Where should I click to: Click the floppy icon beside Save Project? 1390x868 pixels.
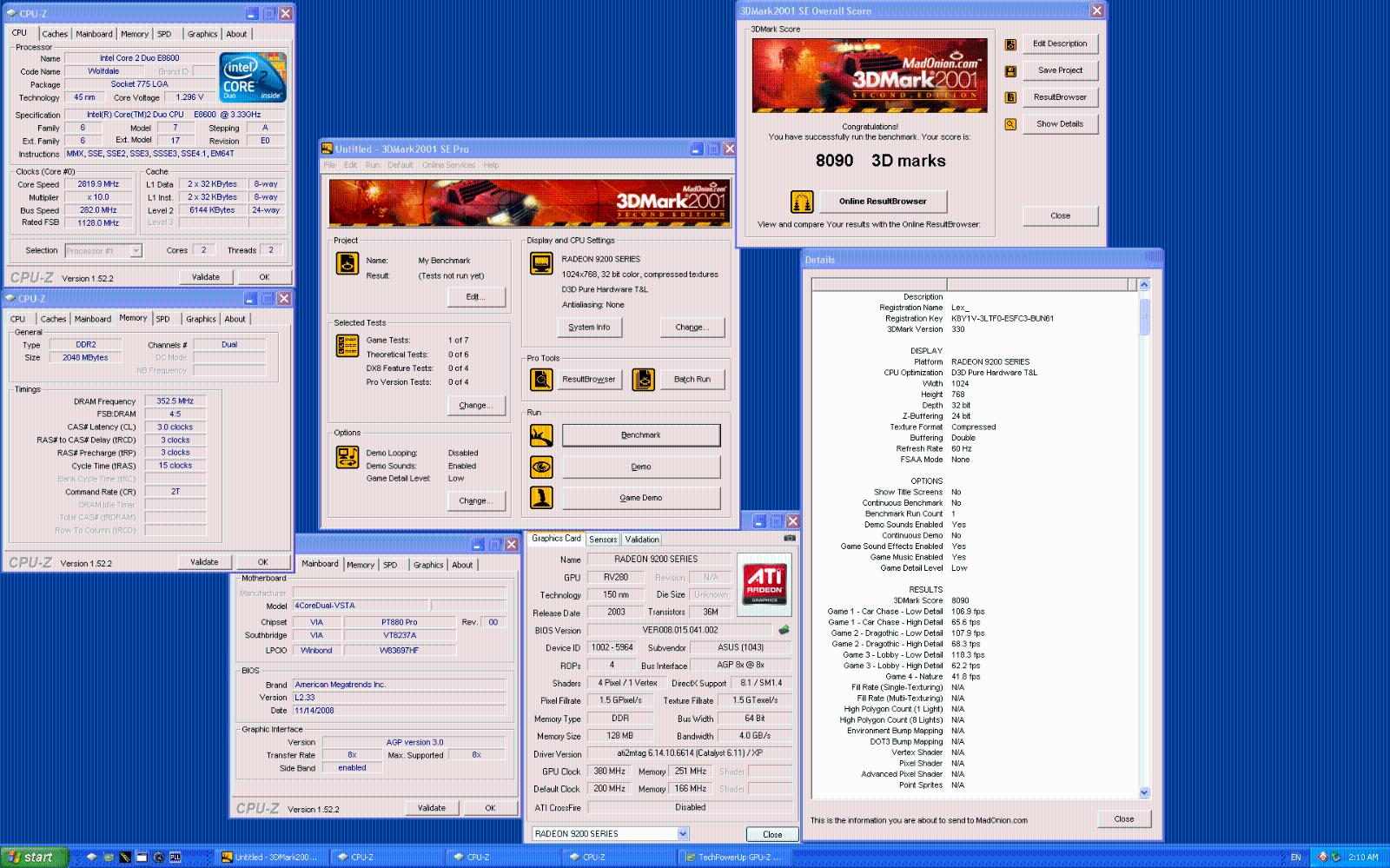point(1010,71)
